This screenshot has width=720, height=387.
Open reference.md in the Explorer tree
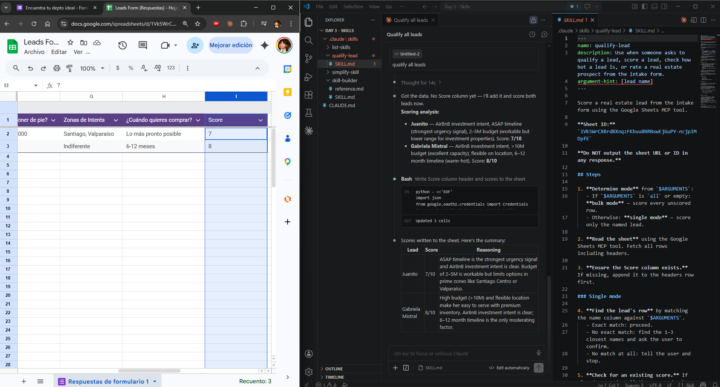coord(349,89)
